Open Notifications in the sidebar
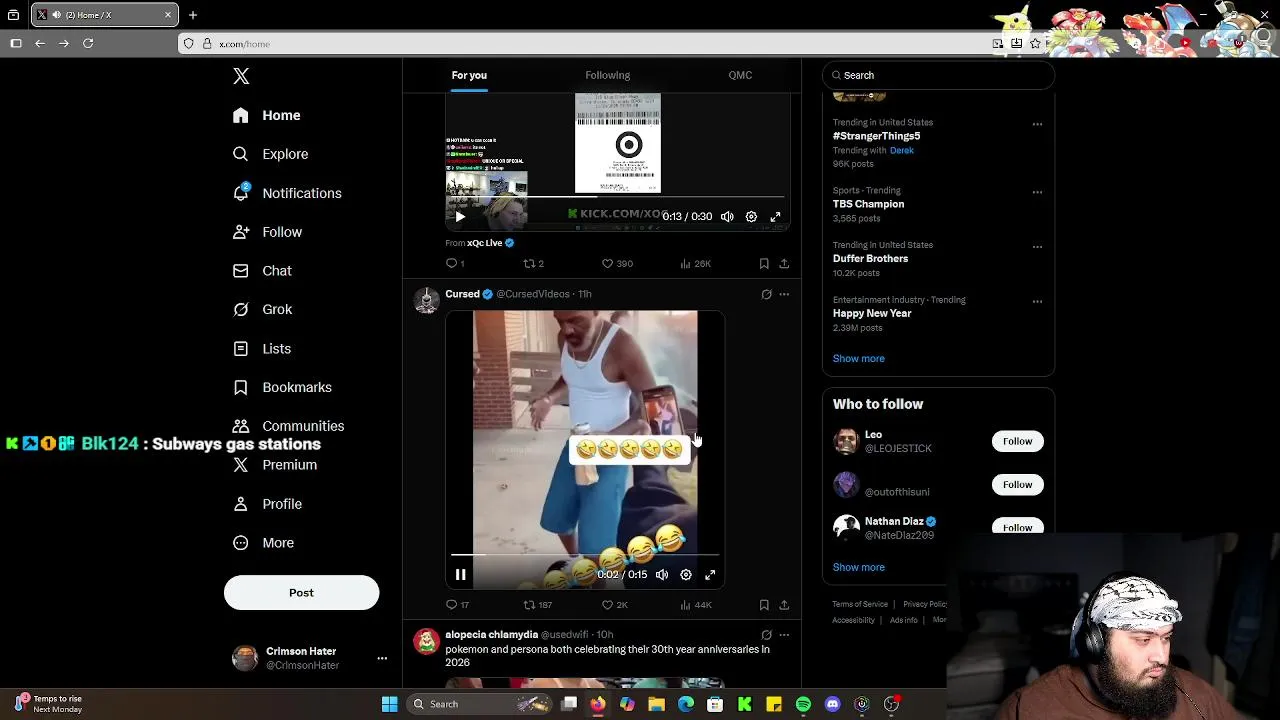The height and width of the screenshot is (720, 1280). tap(287, 193)
